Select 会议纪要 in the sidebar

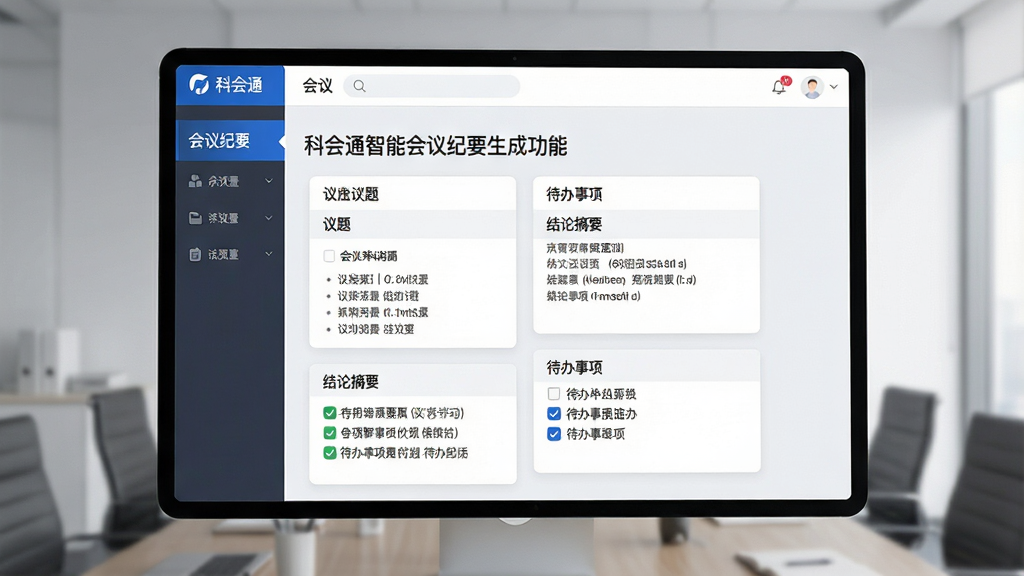230,140
